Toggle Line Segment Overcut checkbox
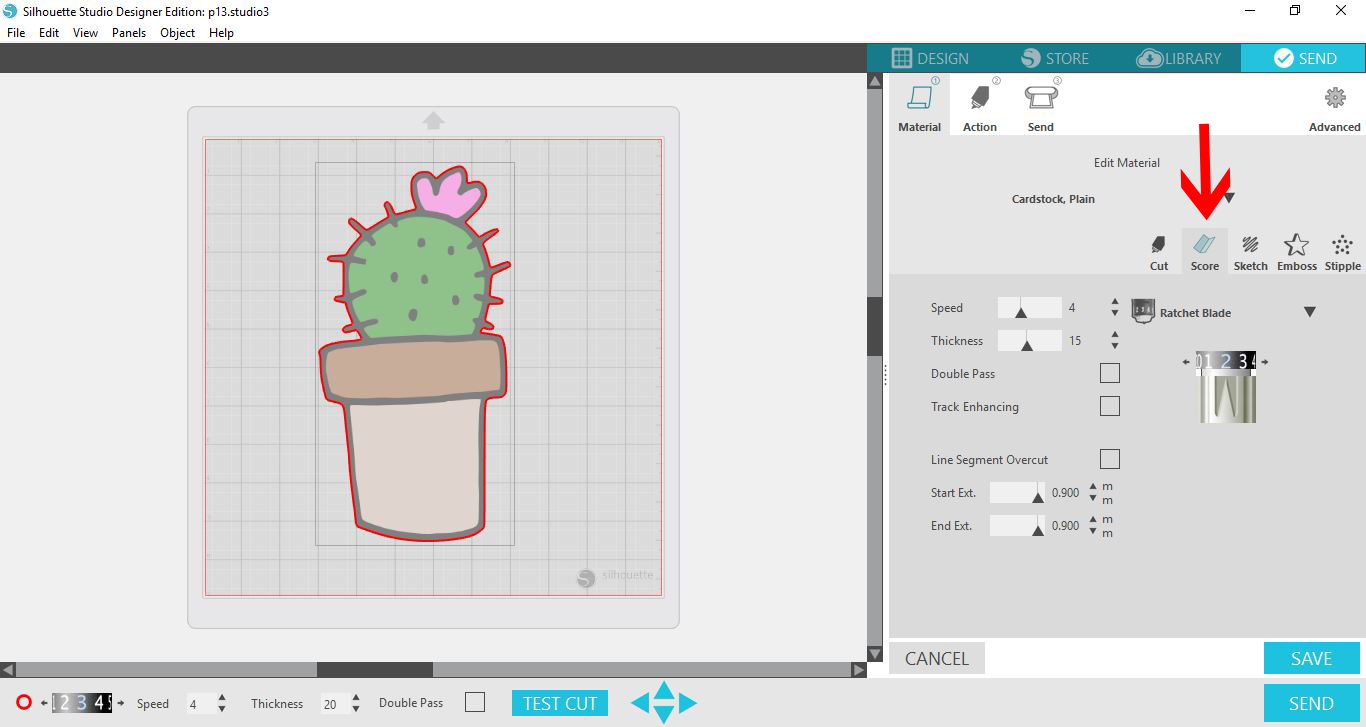 tap(1109, 459)
